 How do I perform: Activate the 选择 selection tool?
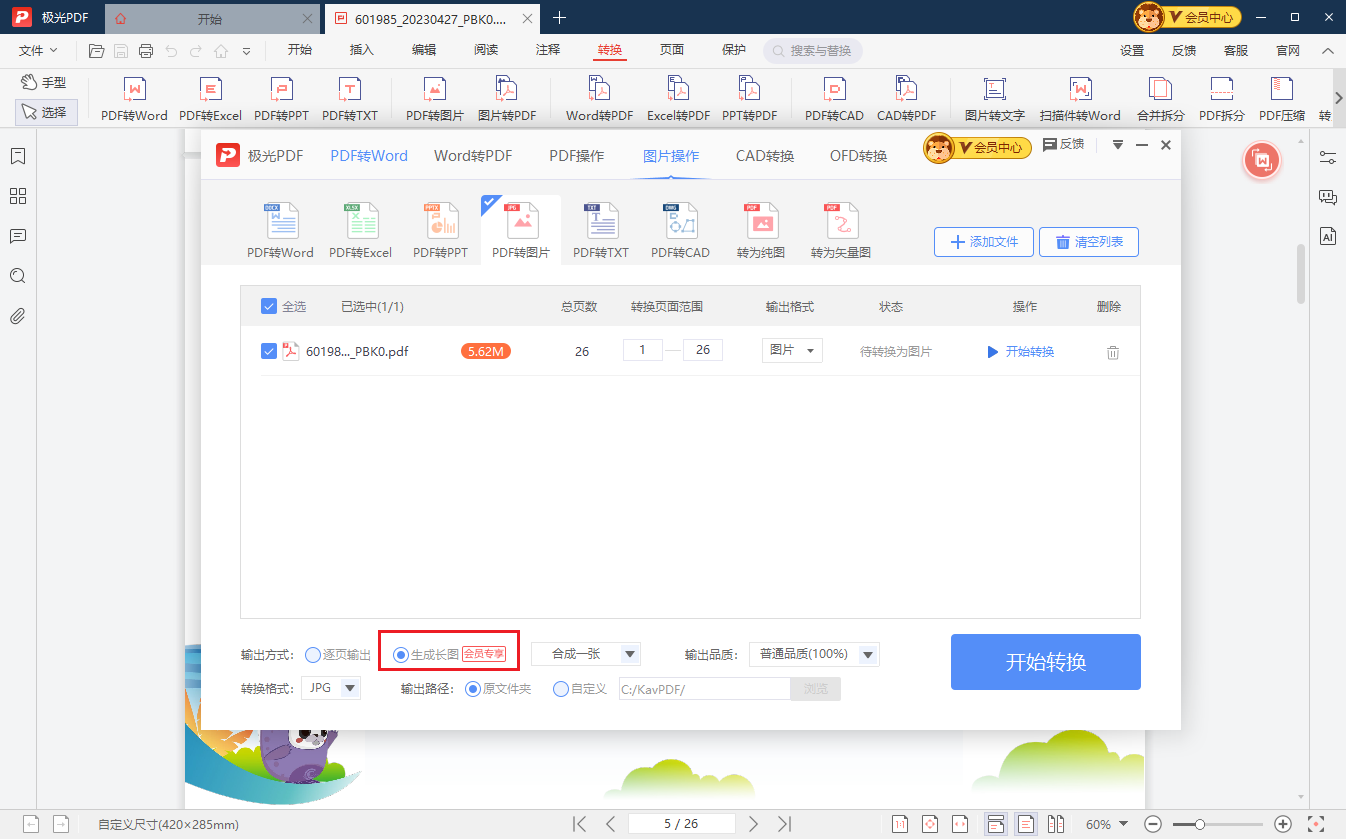click(46, 112)
